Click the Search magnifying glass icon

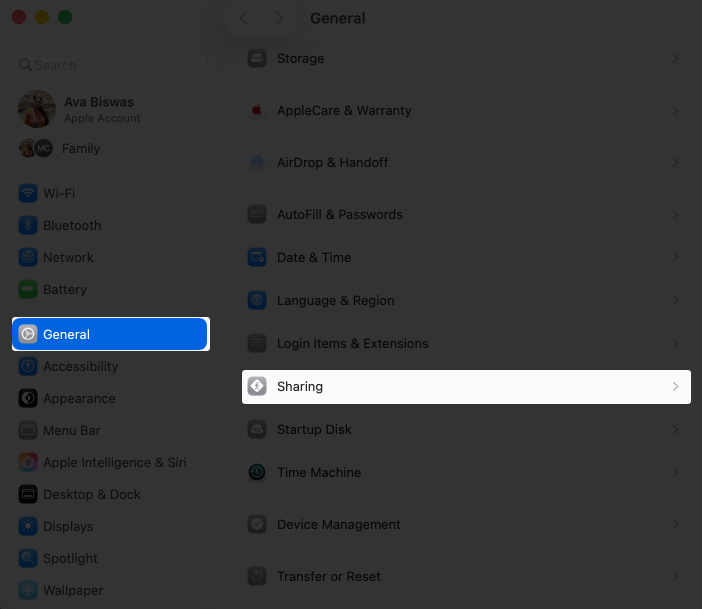[x=26, y=65]
